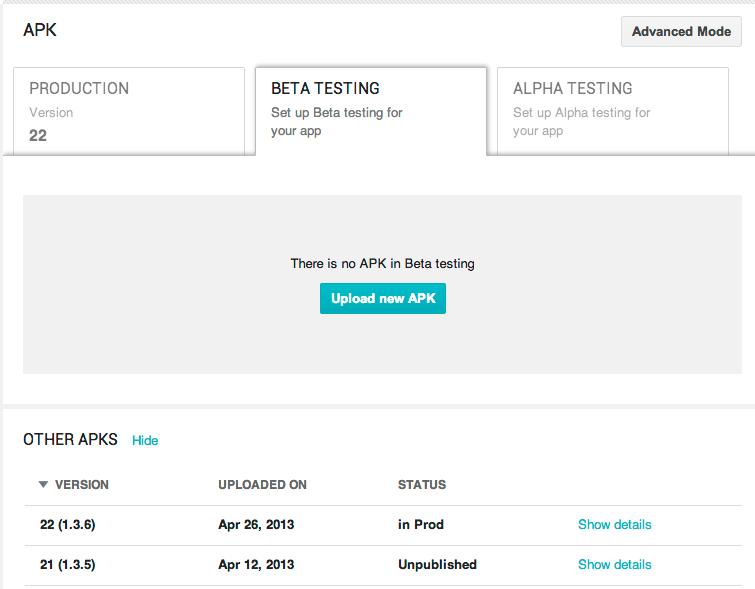Sort by the Version column header
Viewport: 755px width, 589px height.
[81, 485]
